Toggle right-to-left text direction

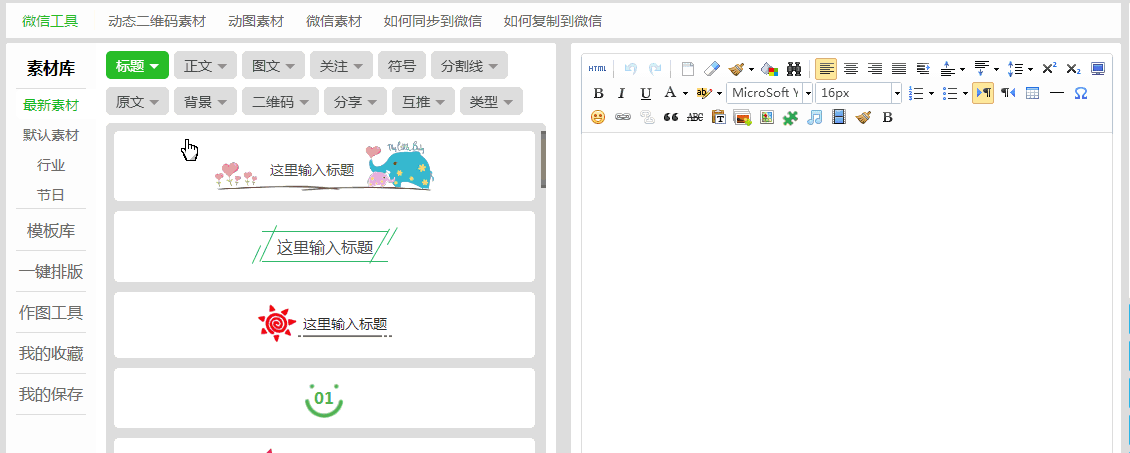point(1008,93)
